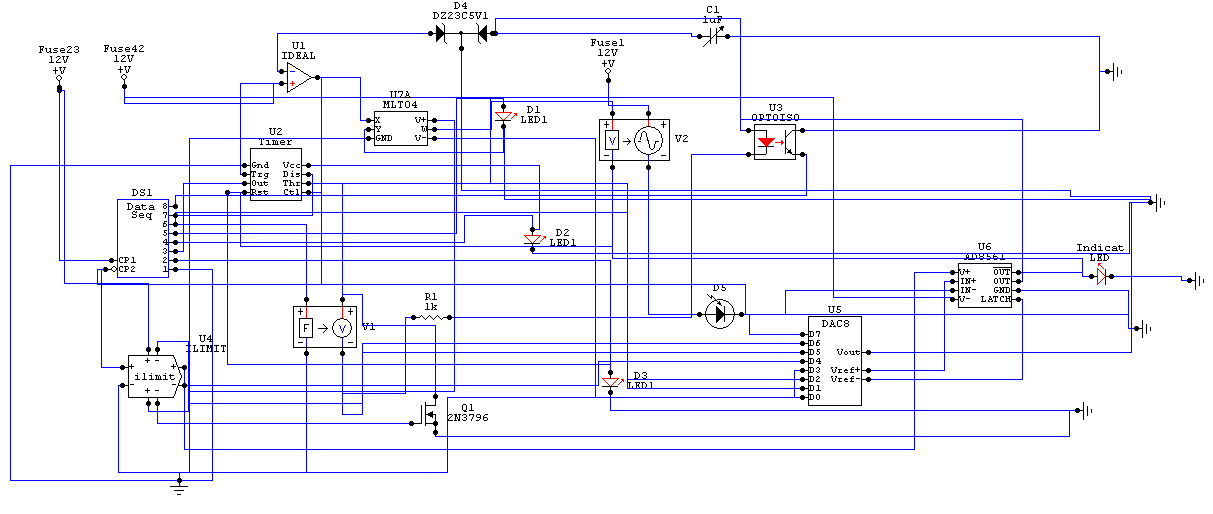The height and width of the screenshot is (514, 1213).
Task: Click the U3 OPTOISO optocoupler component
Action: (775, 143)
